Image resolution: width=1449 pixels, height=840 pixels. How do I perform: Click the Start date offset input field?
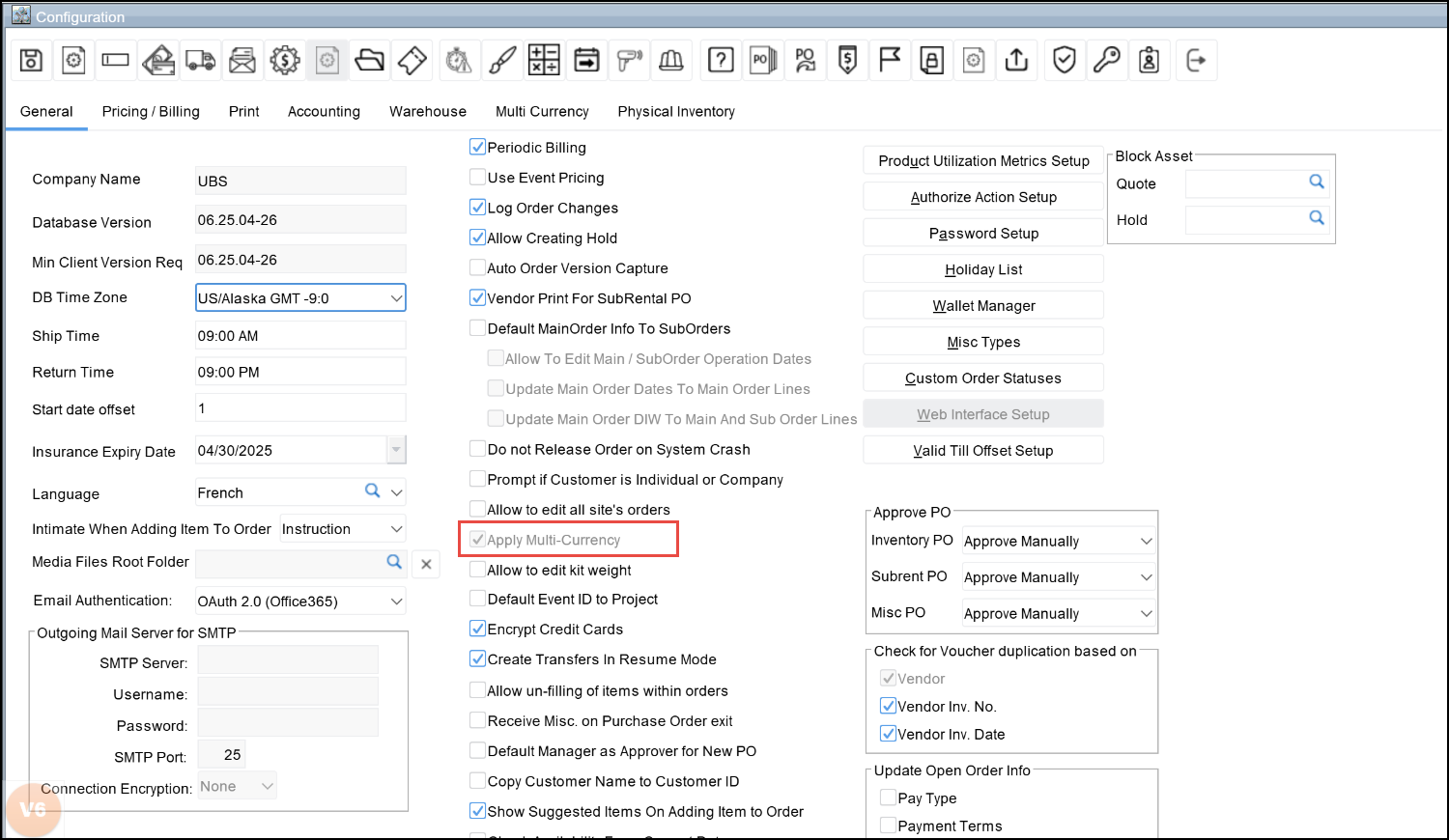[299, 408]
